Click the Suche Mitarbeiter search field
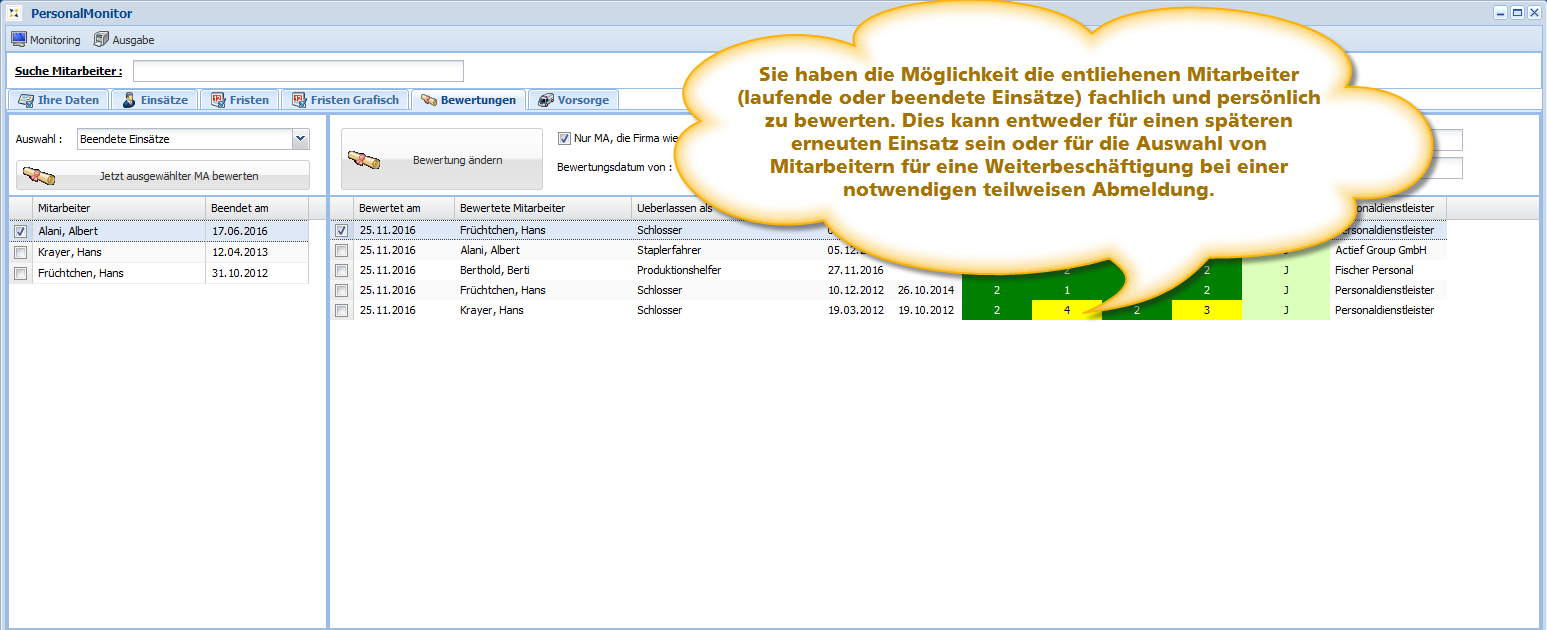The height and width of the screenshot is (630, 1547). click(x=298, y=71)
